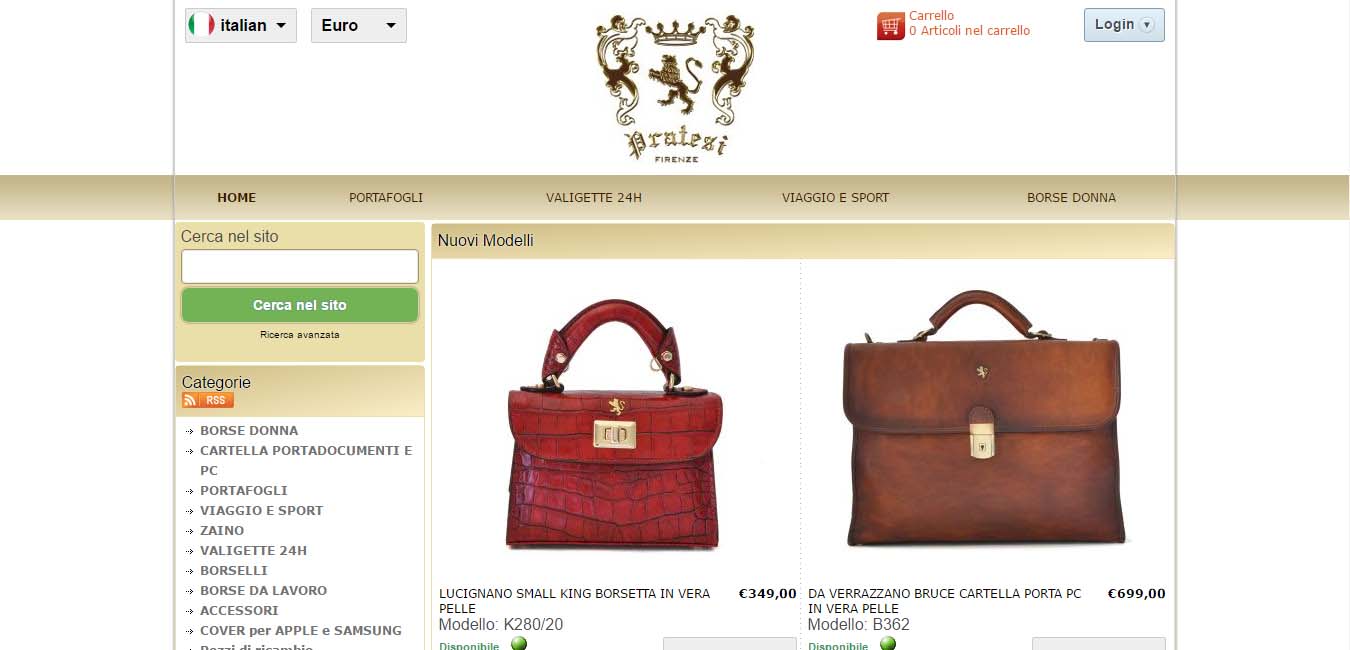Click green availability dot for Da Verrazzano
Screen dimensions: 1350x650
888,643
